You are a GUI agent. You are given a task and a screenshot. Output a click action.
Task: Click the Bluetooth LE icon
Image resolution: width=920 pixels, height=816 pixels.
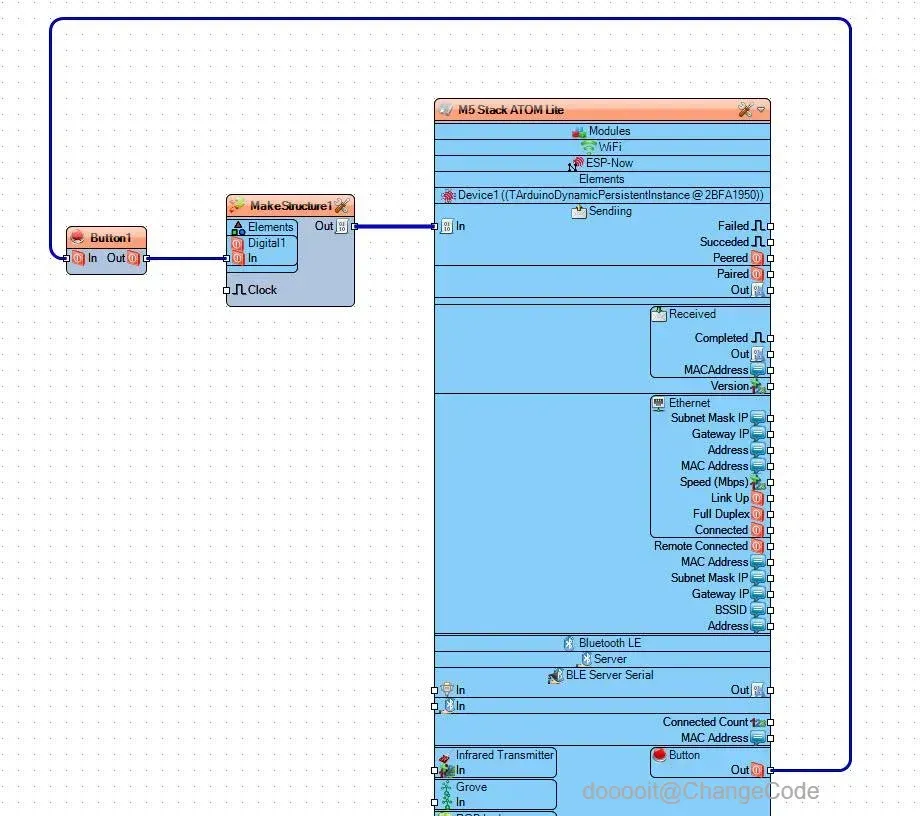coord(569,644)
